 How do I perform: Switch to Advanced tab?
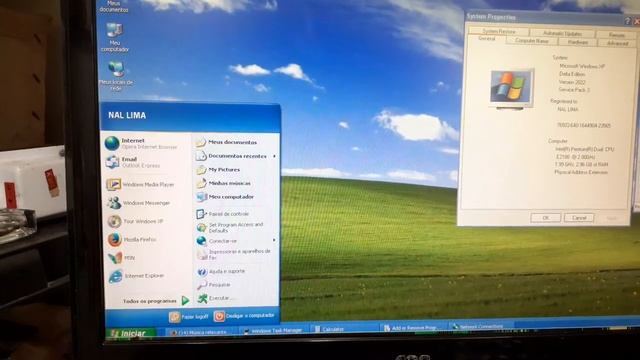click(617, 43)
